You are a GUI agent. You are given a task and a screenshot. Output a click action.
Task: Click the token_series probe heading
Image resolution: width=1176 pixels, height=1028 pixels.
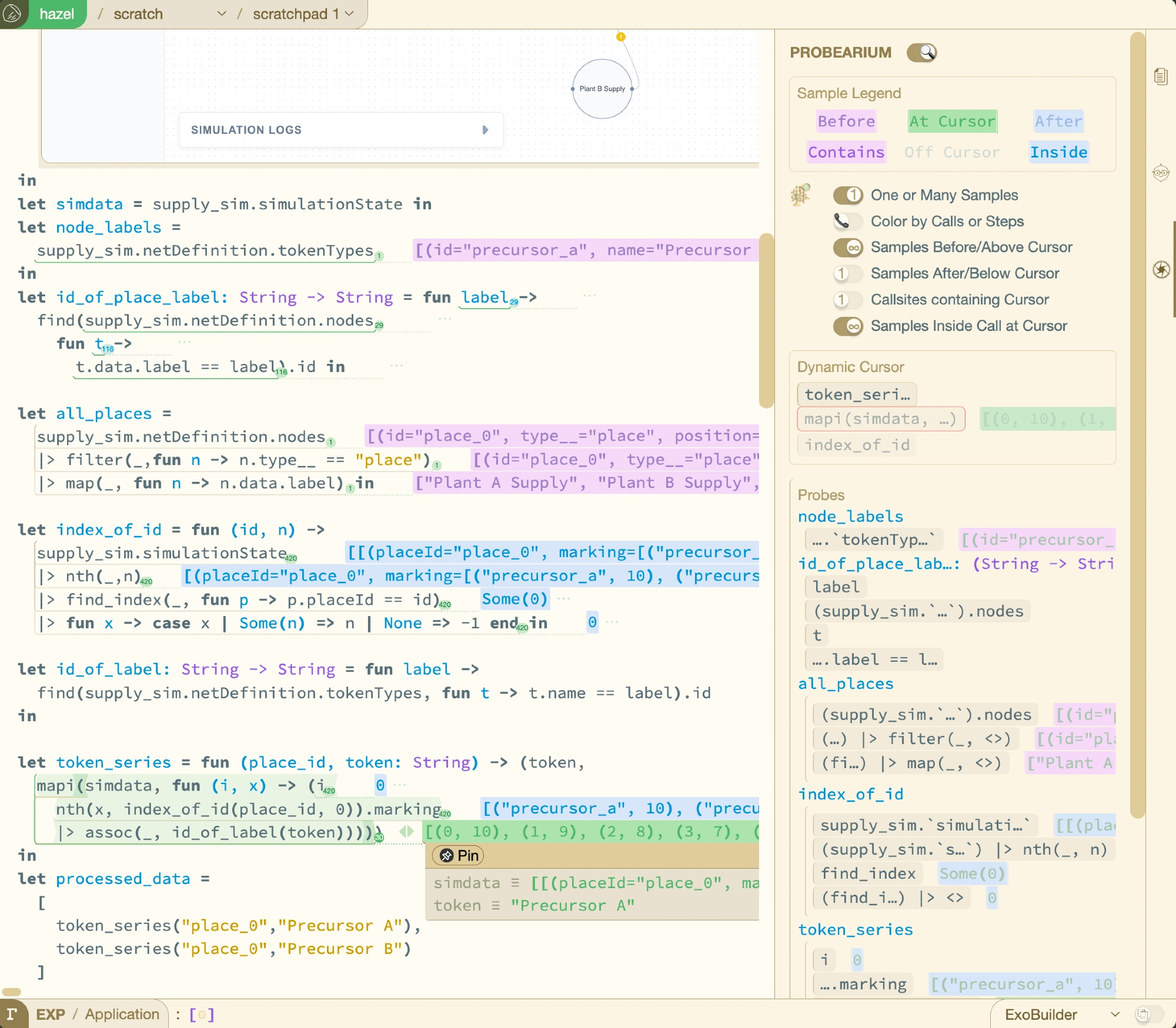coord(855,929)
